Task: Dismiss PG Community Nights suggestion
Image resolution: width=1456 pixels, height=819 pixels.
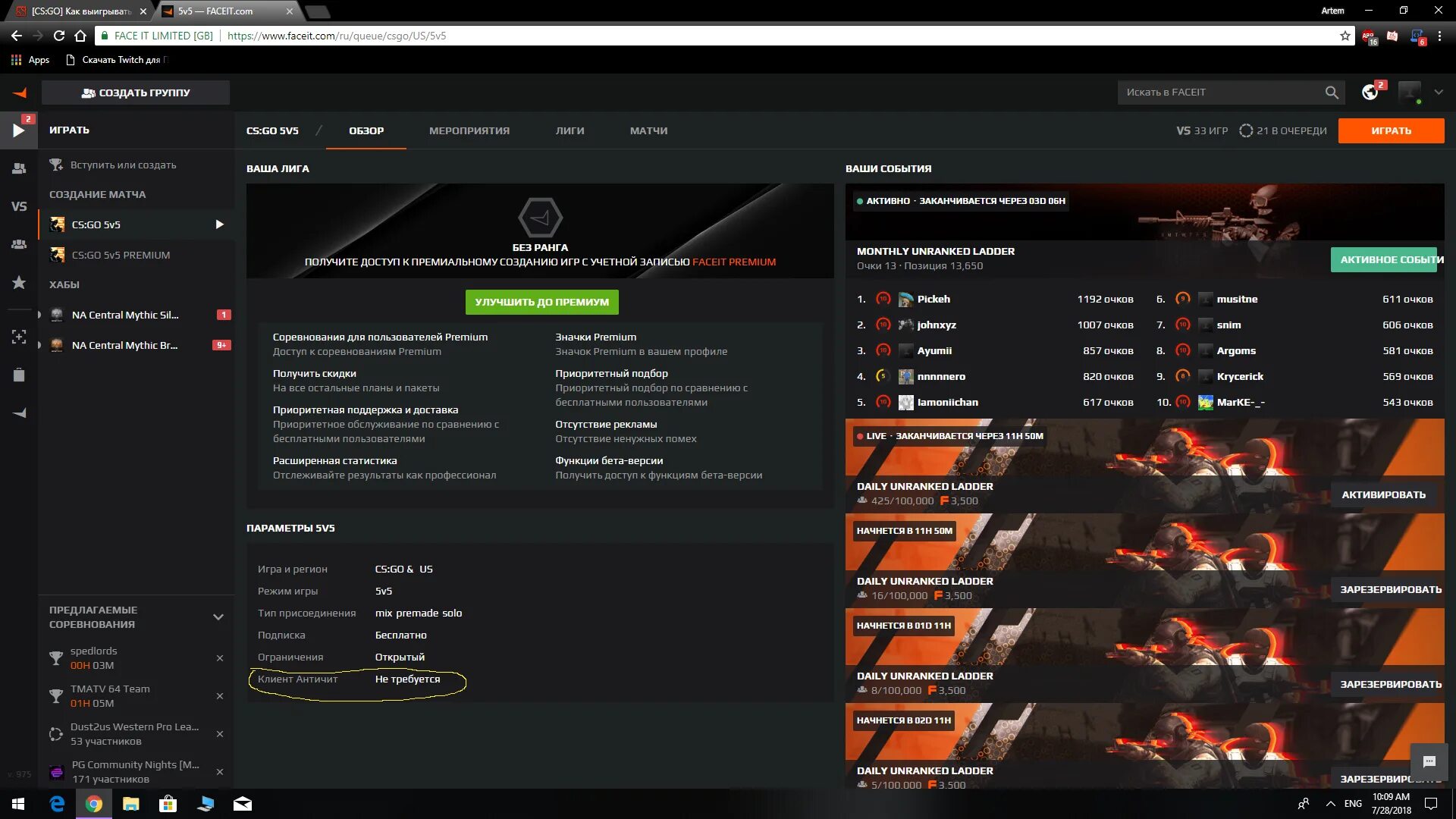Action: [220, 771]
